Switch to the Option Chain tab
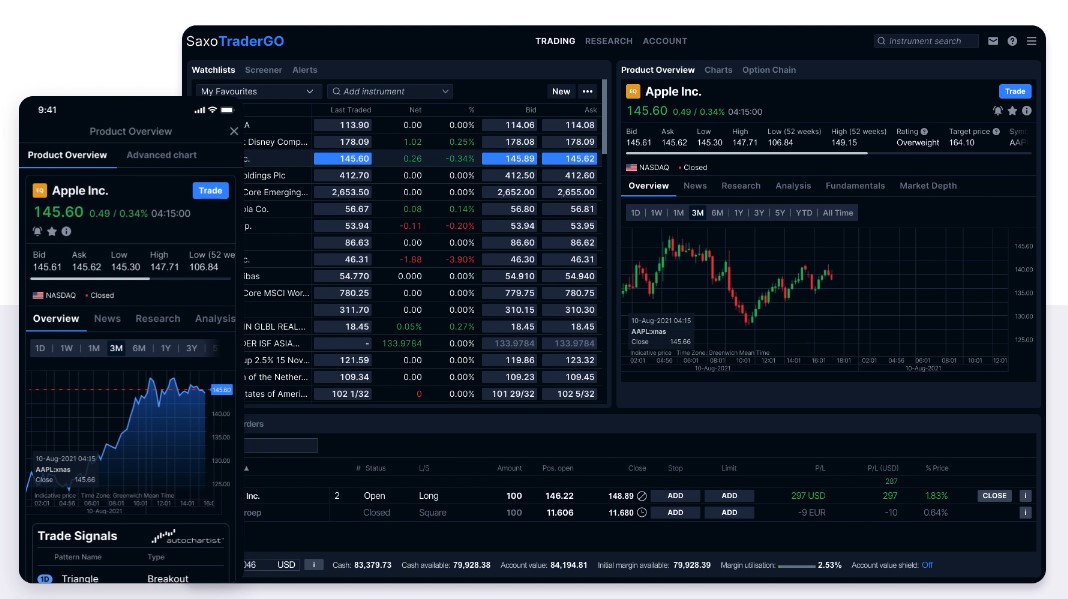The height and width of the screenshot is (599, 1068). tap(769, 70)
